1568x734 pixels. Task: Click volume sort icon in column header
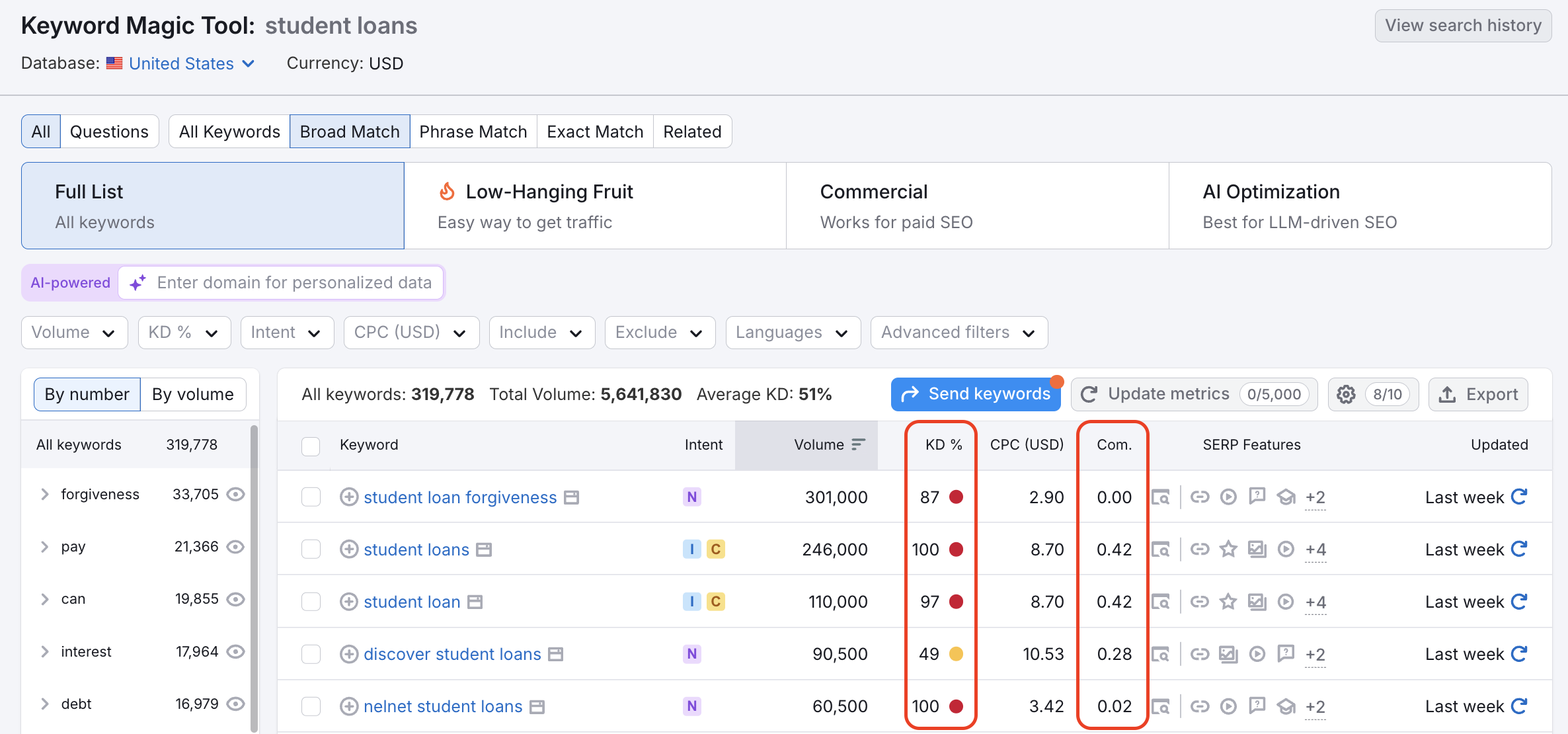[x=858, y=444]
